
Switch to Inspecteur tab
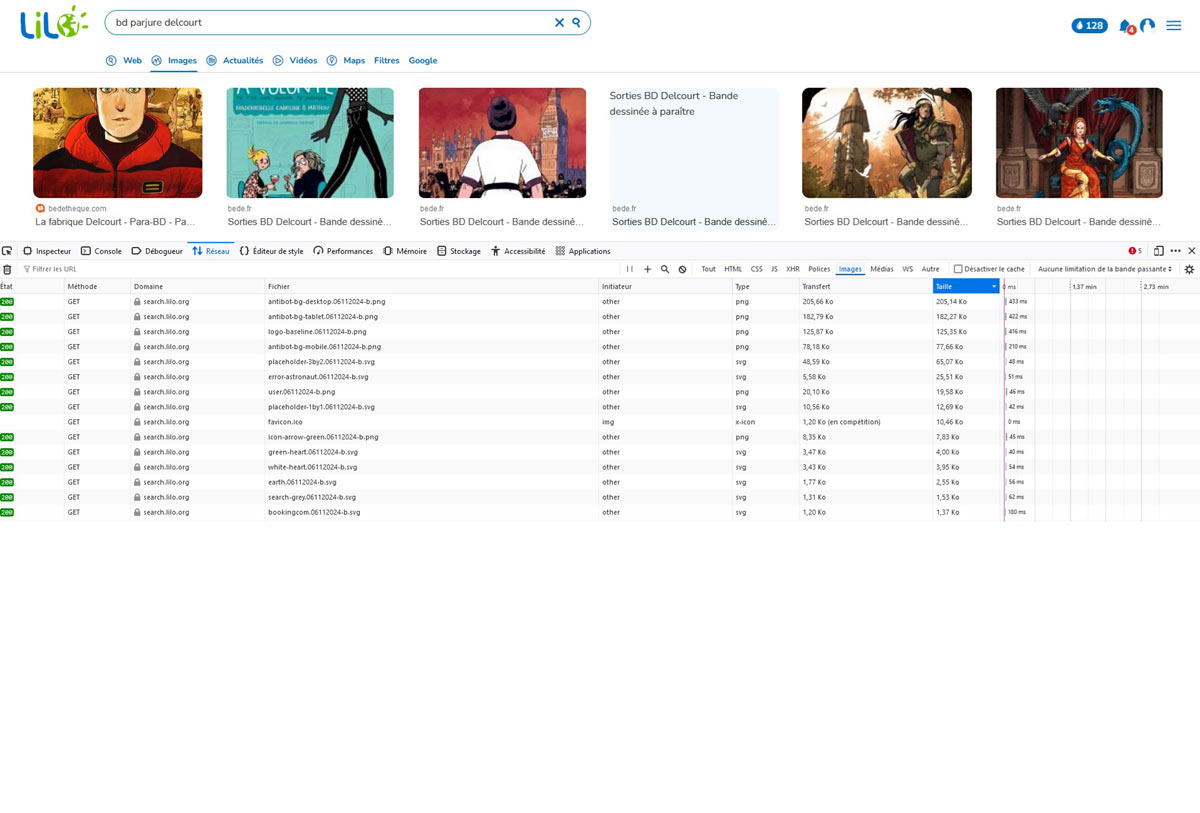pyautogui.click(x=47, y=251)
